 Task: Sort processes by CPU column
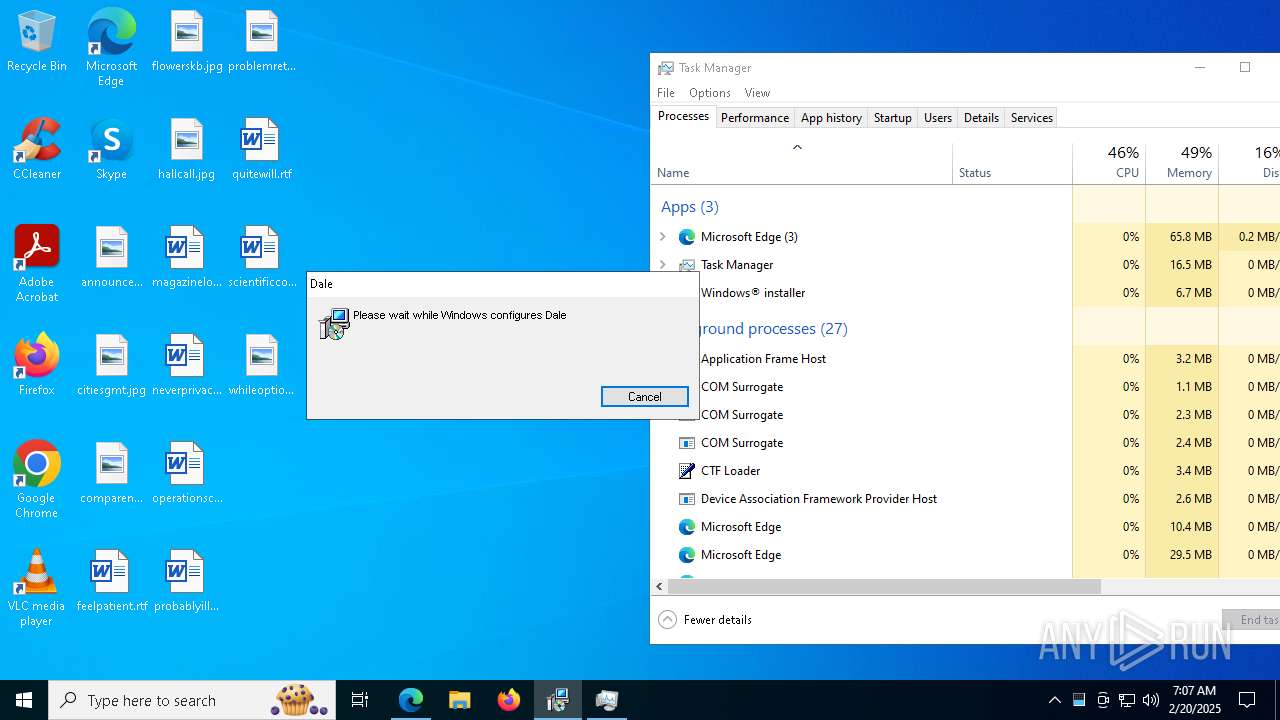pyautogui.click(x=1109, y=165)
